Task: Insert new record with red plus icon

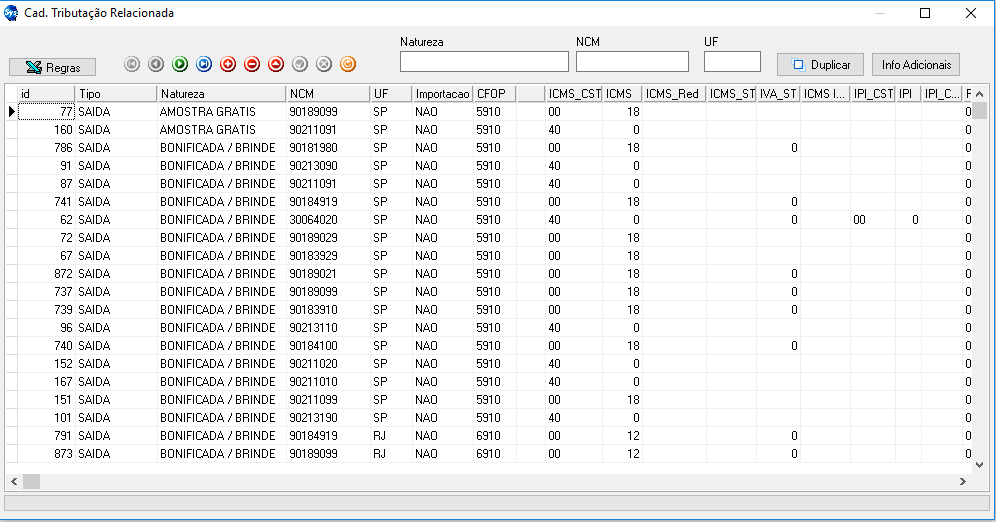Action: pyautogui.click(x=228, y=64)
